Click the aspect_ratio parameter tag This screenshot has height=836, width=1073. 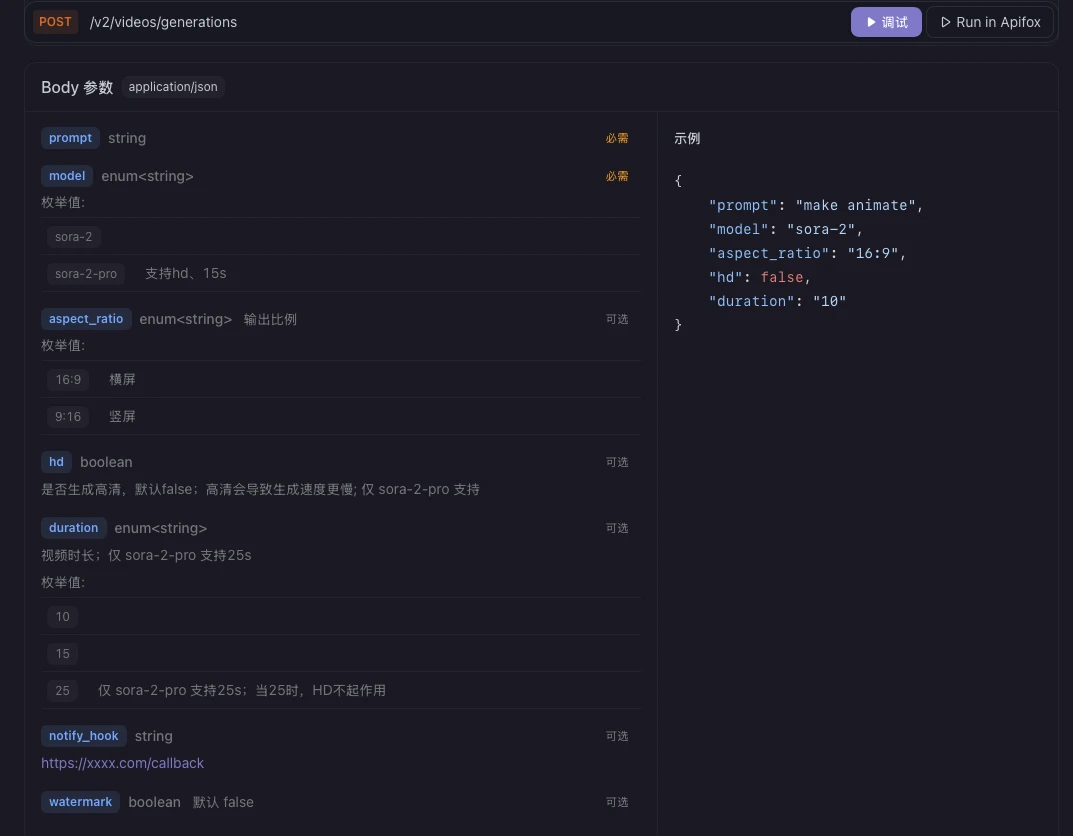pos(86,319)
